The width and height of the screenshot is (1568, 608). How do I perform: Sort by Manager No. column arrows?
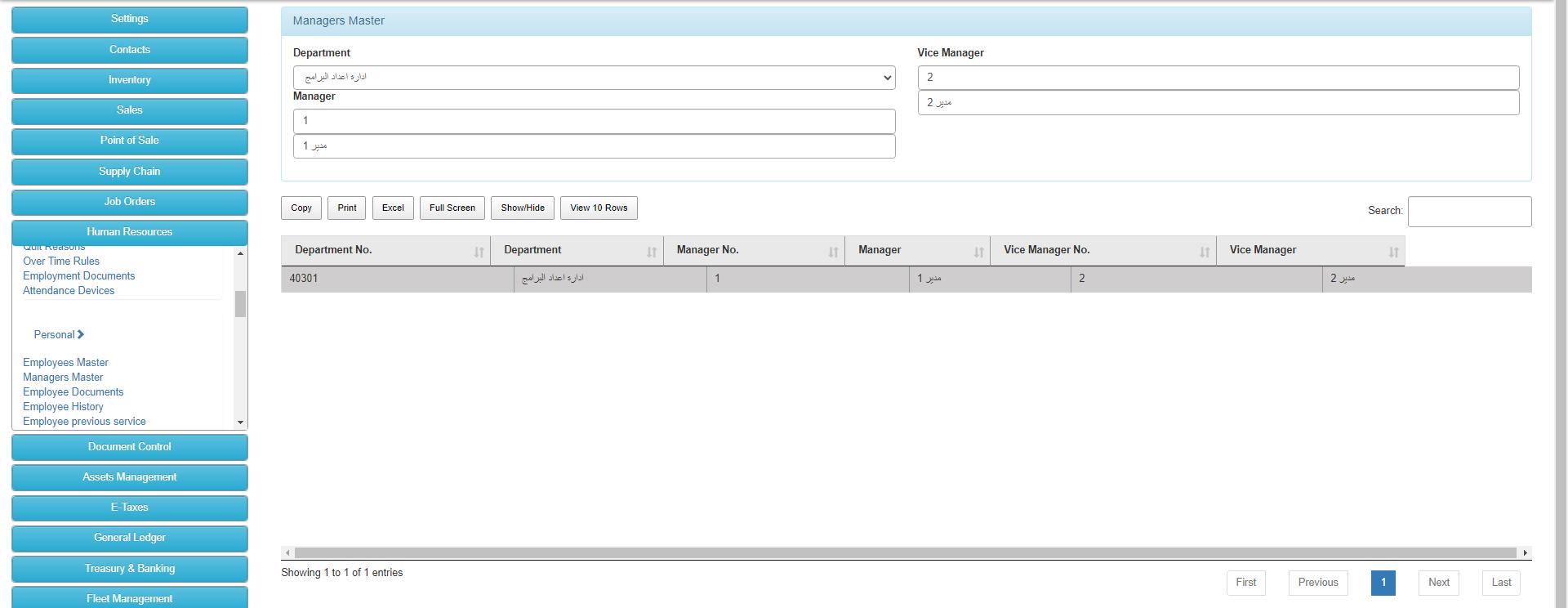click(833, 252)
